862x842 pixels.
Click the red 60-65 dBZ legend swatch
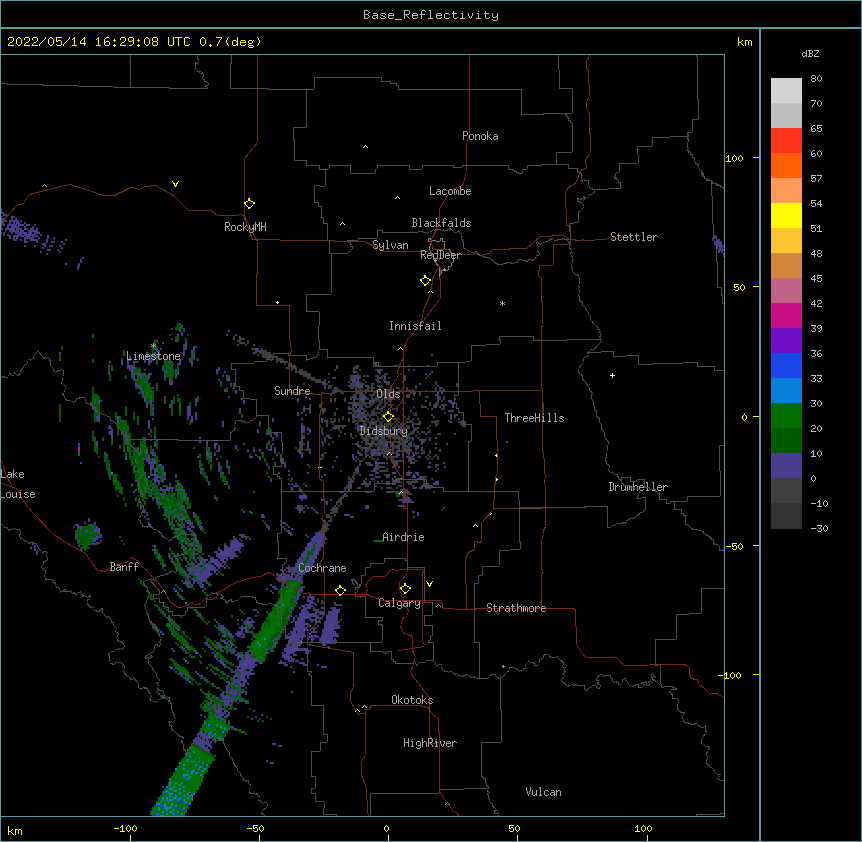tap(786, 140)
